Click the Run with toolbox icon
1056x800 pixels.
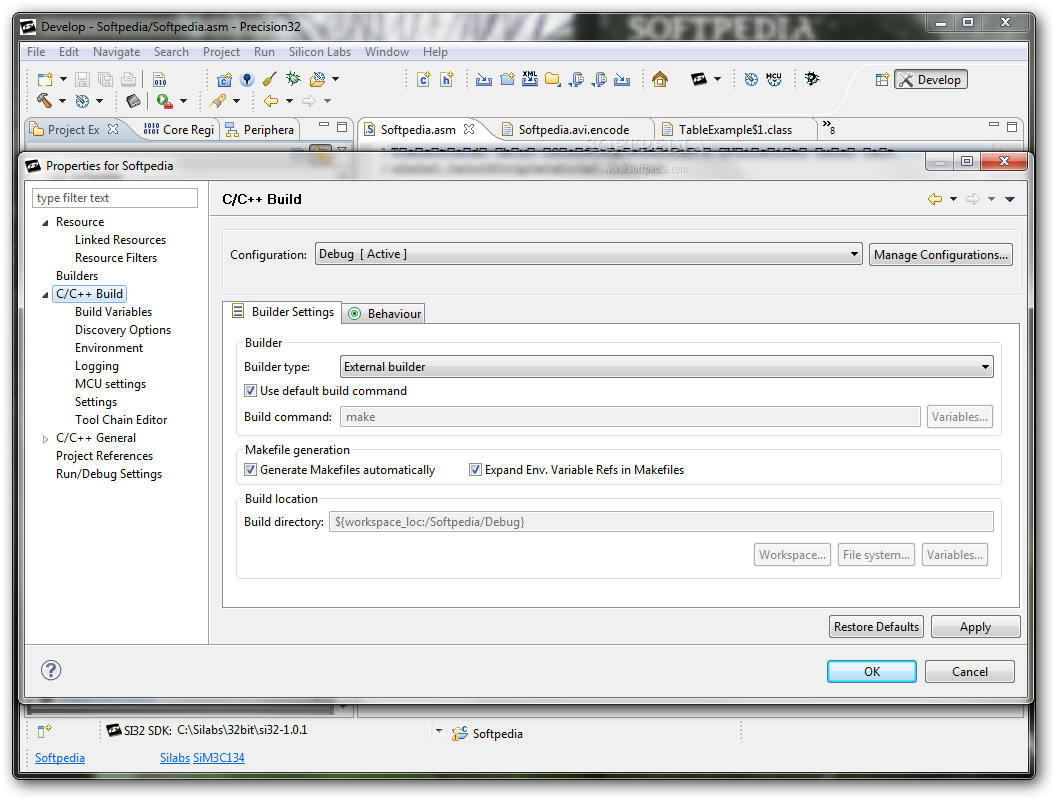164,101
